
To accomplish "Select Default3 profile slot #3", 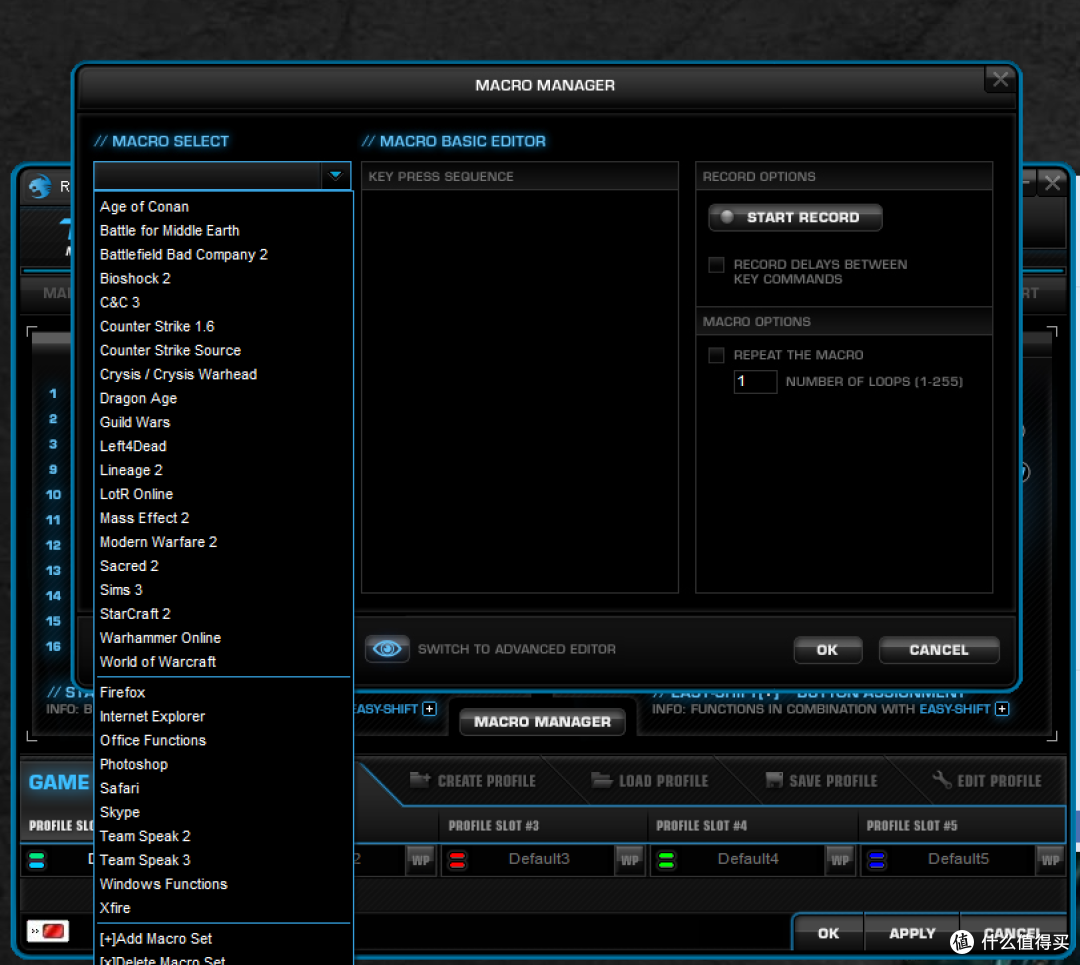I will (x=539, y=859).
